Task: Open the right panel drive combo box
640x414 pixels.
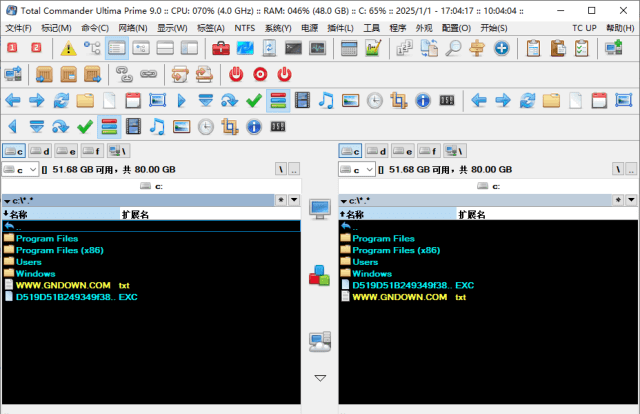Action: click(x=356, y=169)
